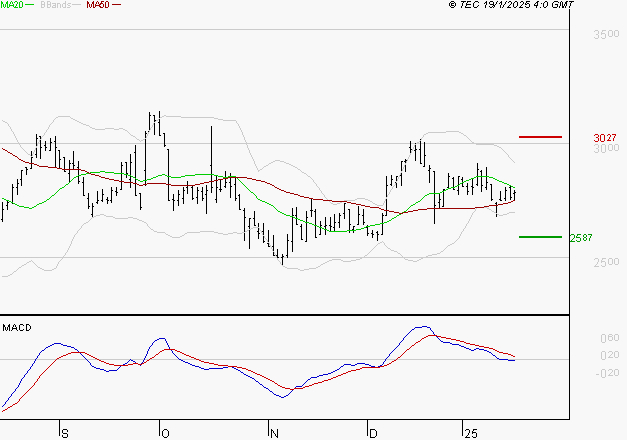The width and height of the screenshot is (627, 440).
Task: Click the -020 MACD scale label
Action: point(606,374)
